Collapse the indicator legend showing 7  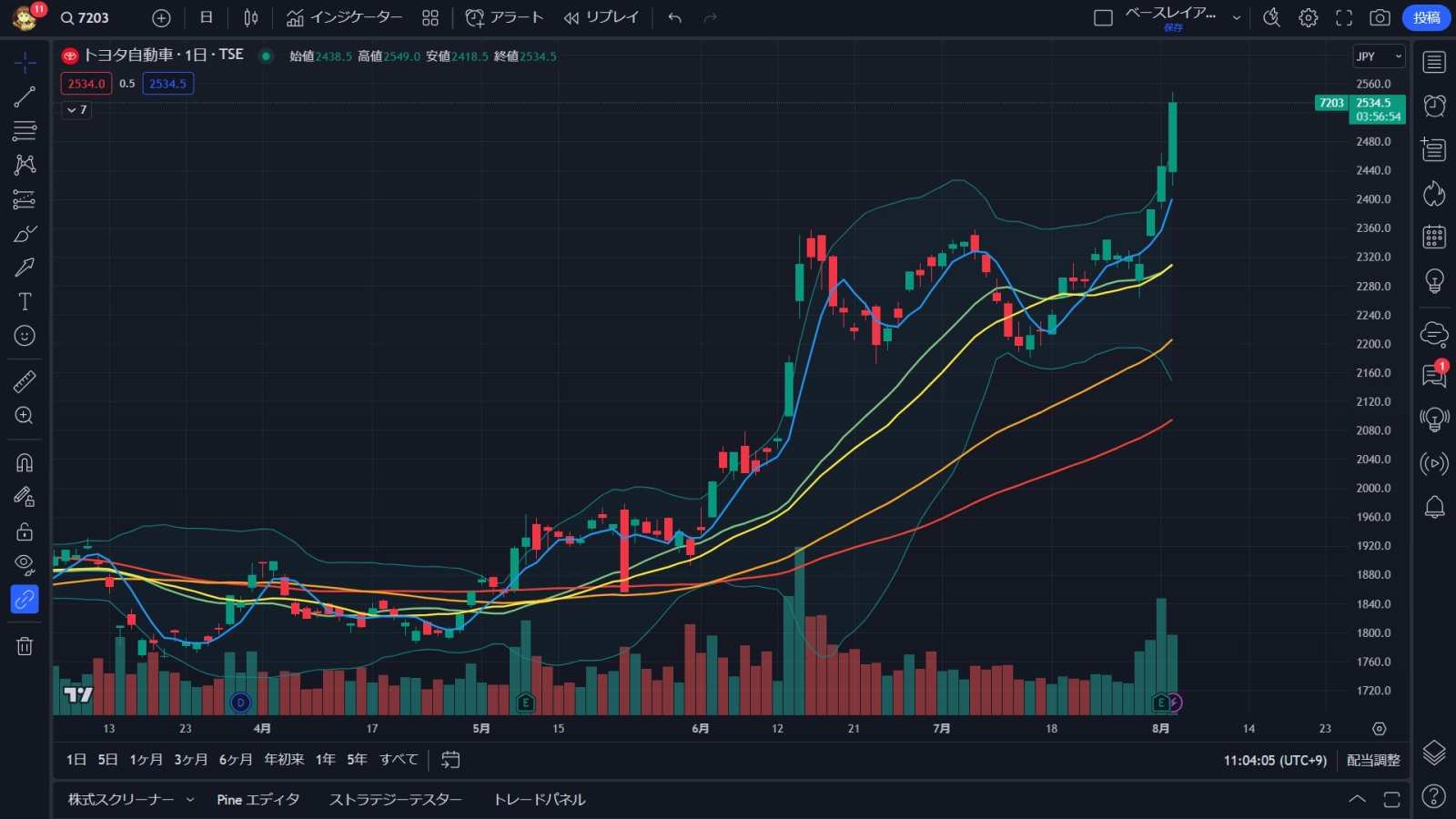(76, 109)
